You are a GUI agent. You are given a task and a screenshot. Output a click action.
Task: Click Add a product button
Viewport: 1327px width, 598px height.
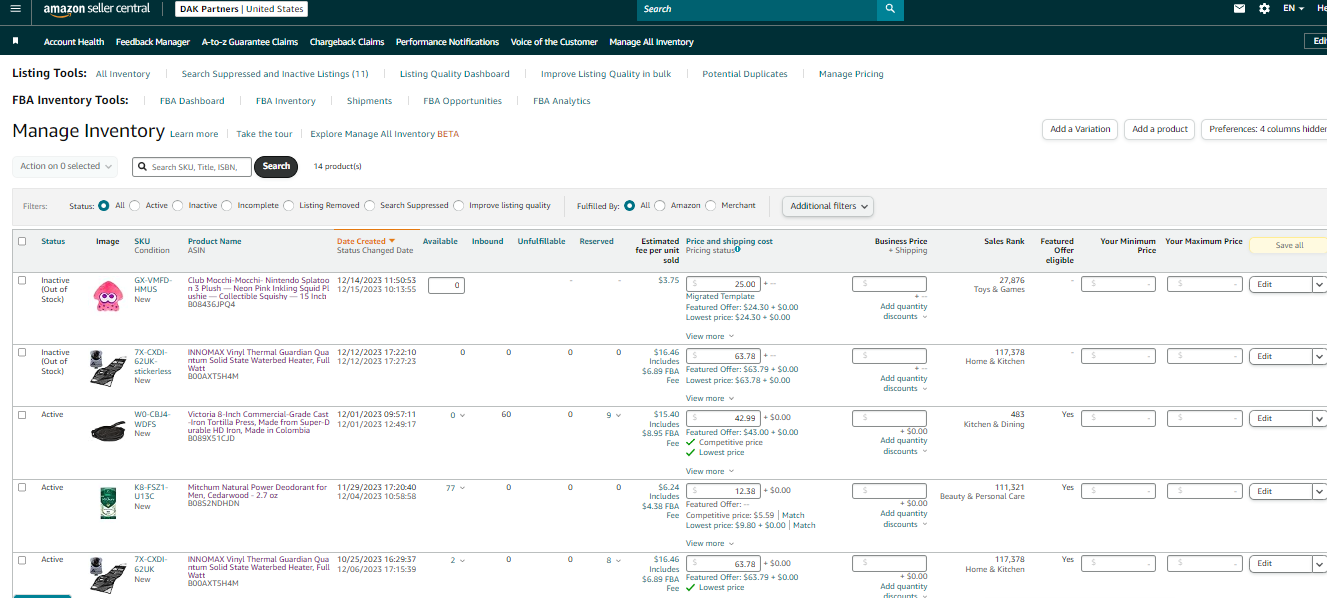click(x=1160, y=129)
